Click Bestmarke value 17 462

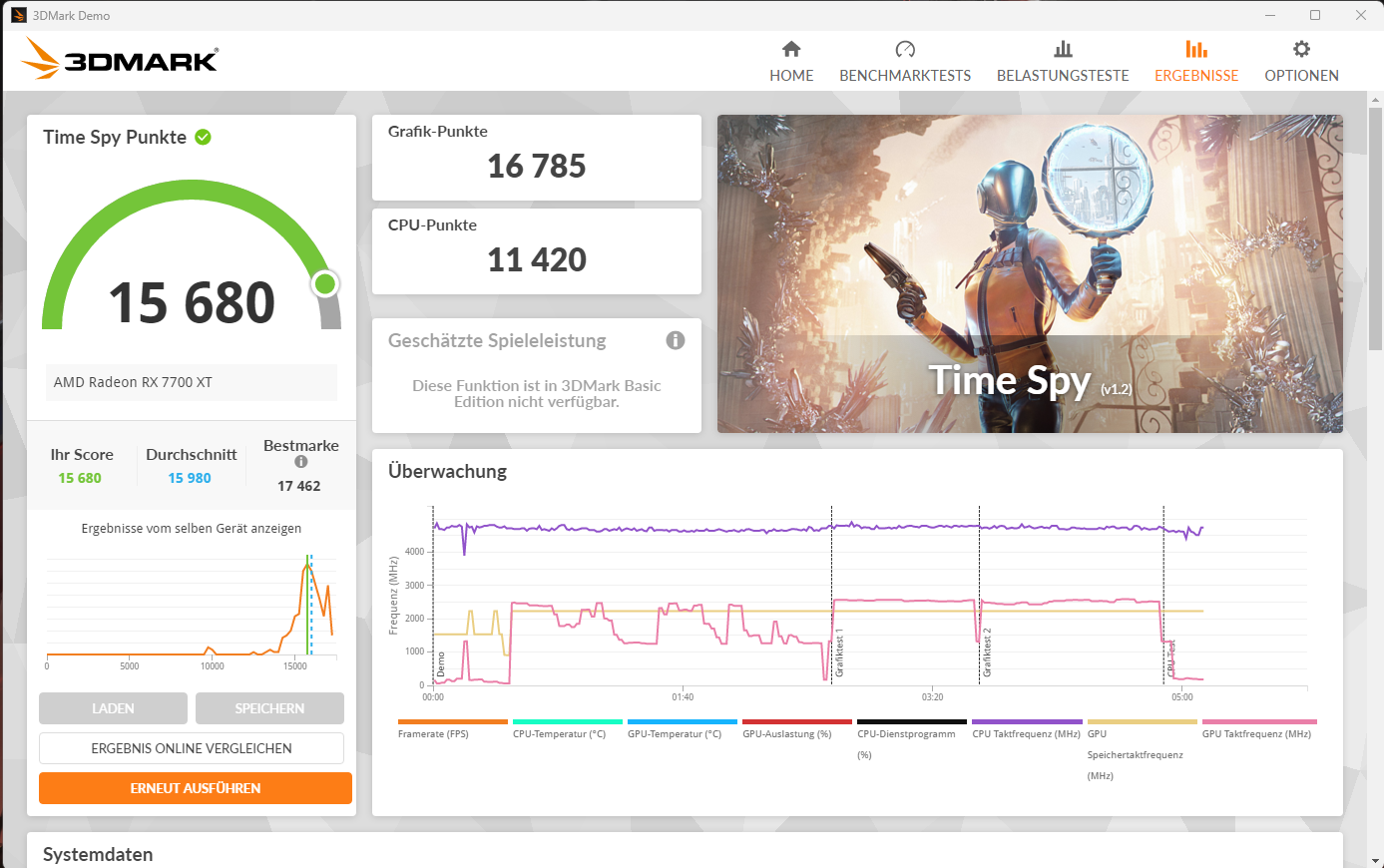pyautogui.click(x=299, y=486)
